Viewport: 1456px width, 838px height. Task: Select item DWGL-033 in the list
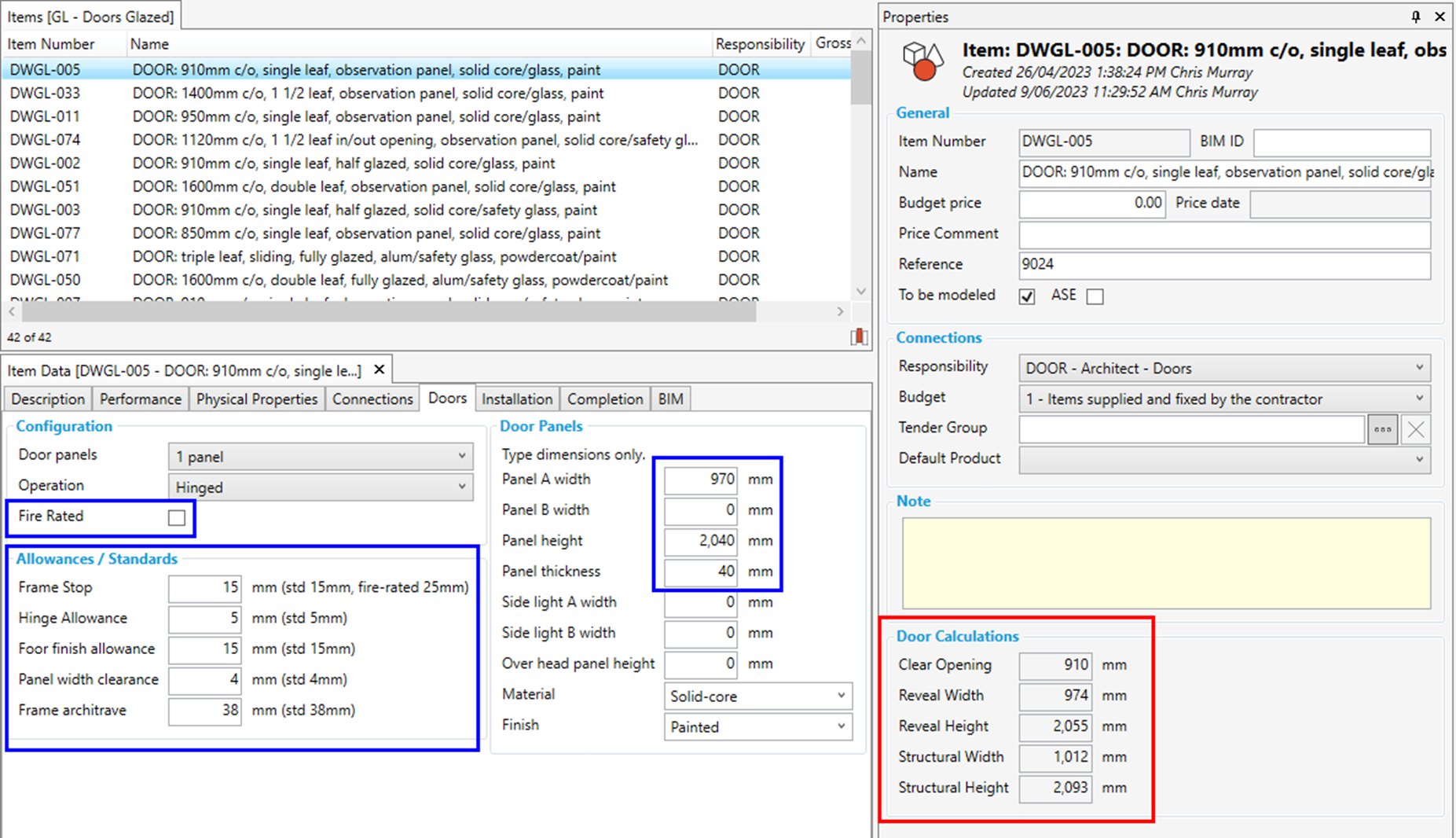(x=45, y=93)
